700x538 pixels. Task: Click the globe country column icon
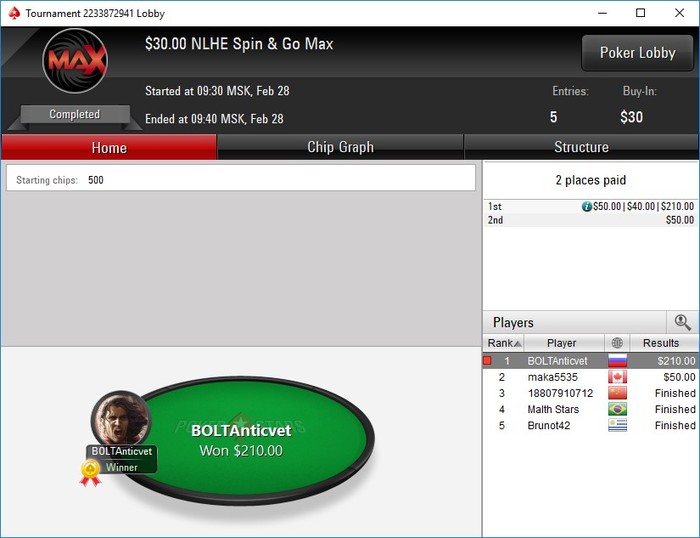pos(617,343)
